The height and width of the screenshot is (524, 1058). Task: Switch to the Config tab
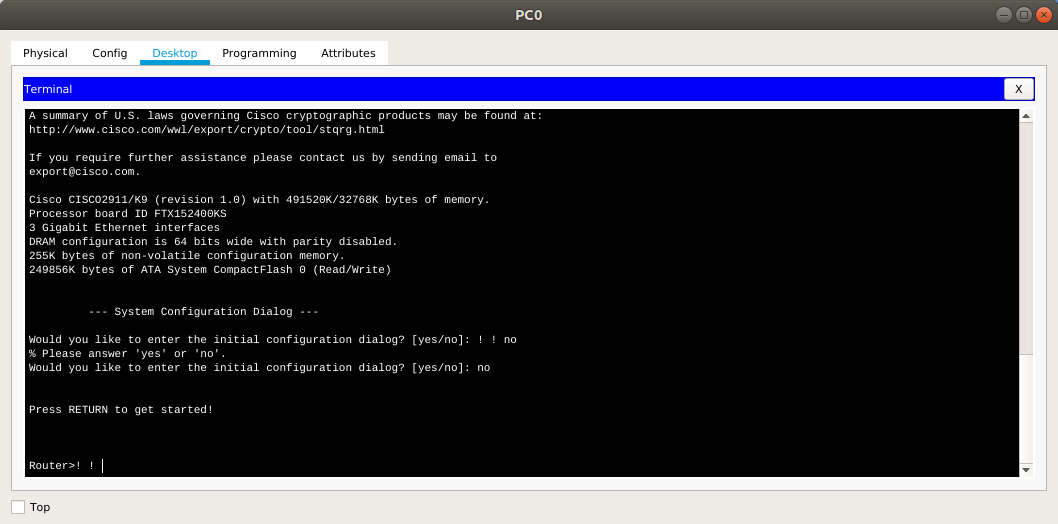tap(109, 53)
